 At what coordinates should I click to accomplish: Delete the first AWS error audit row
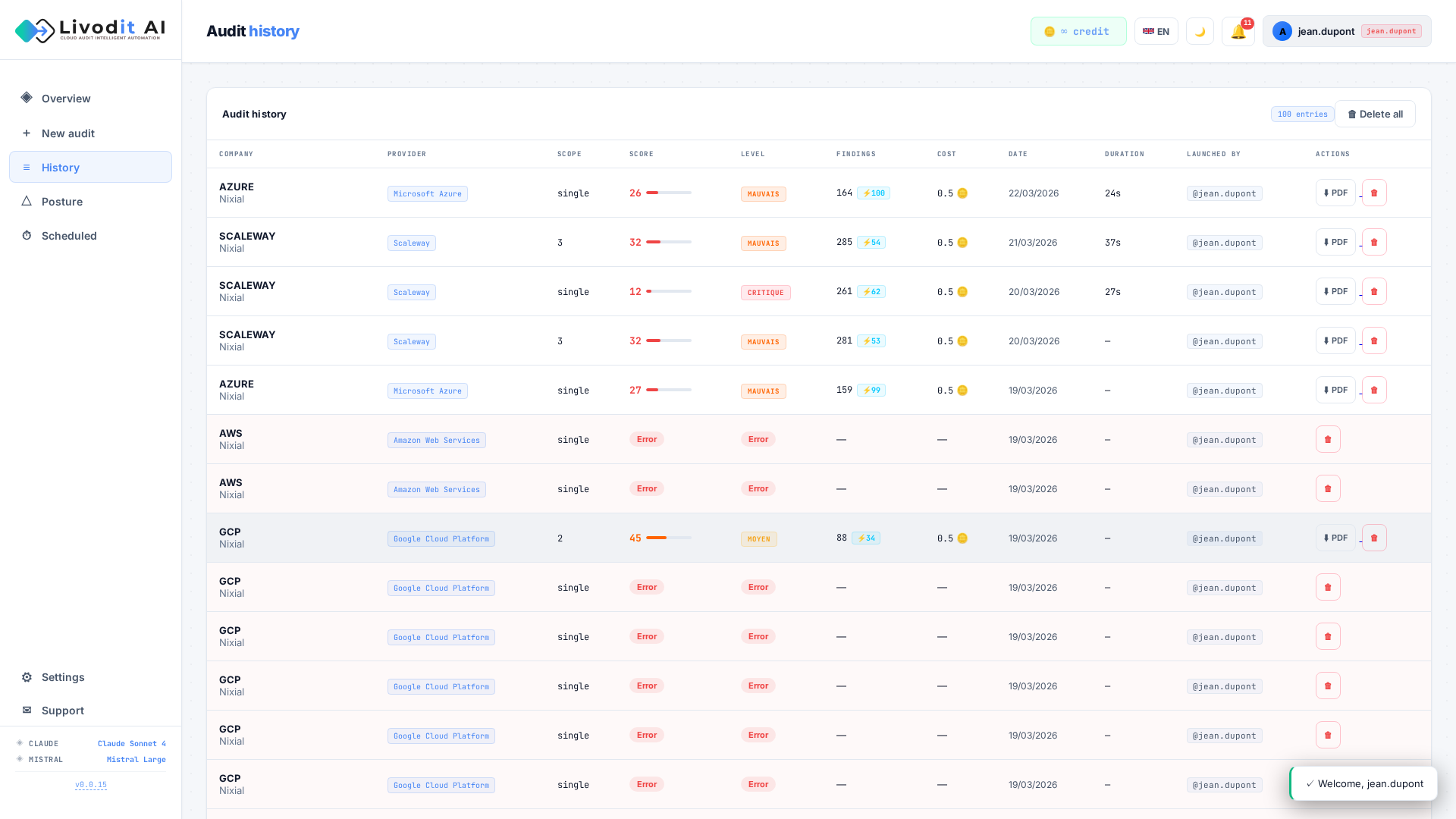[x=1328, y=440]
